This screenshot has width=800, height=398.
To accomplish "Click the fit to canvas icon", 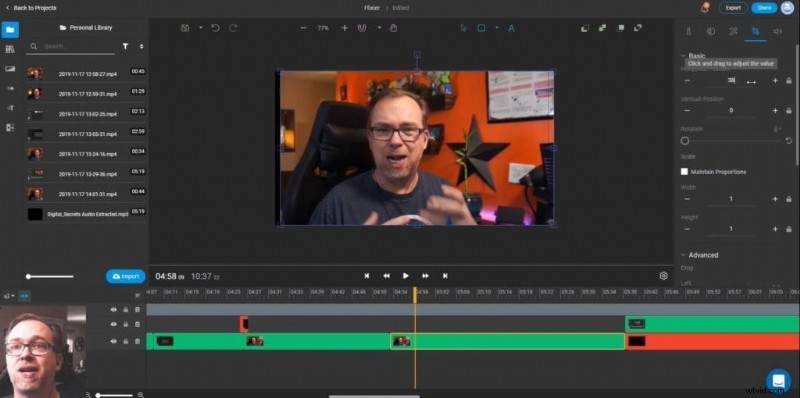I will click(620, 28).
